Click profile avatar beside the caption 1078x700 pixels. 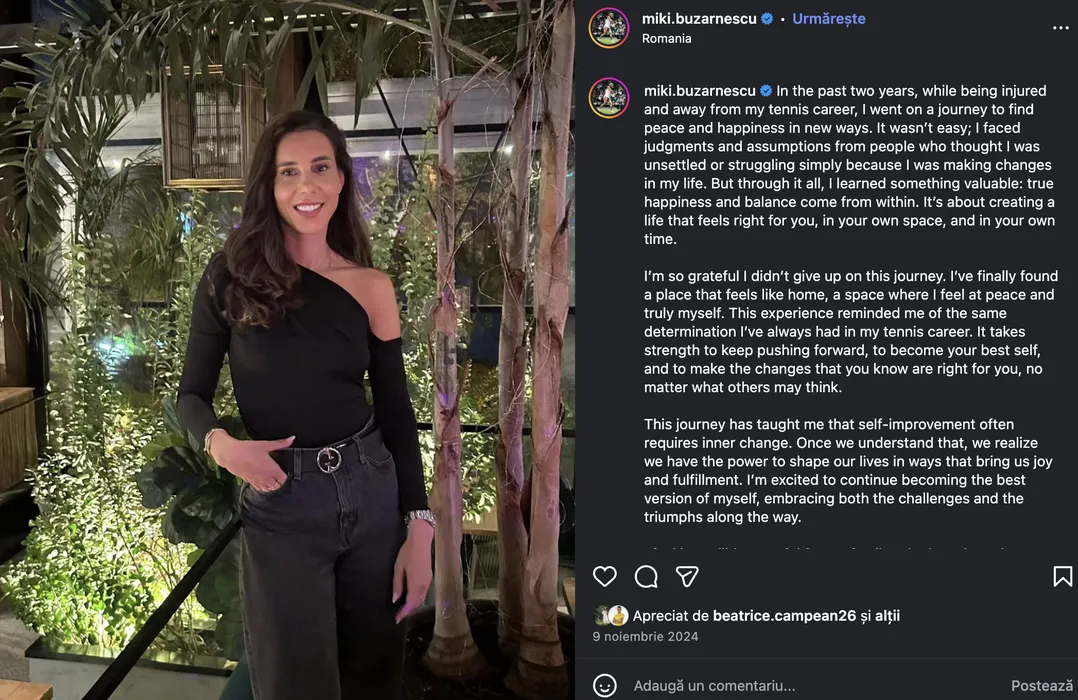click(609, 98)
